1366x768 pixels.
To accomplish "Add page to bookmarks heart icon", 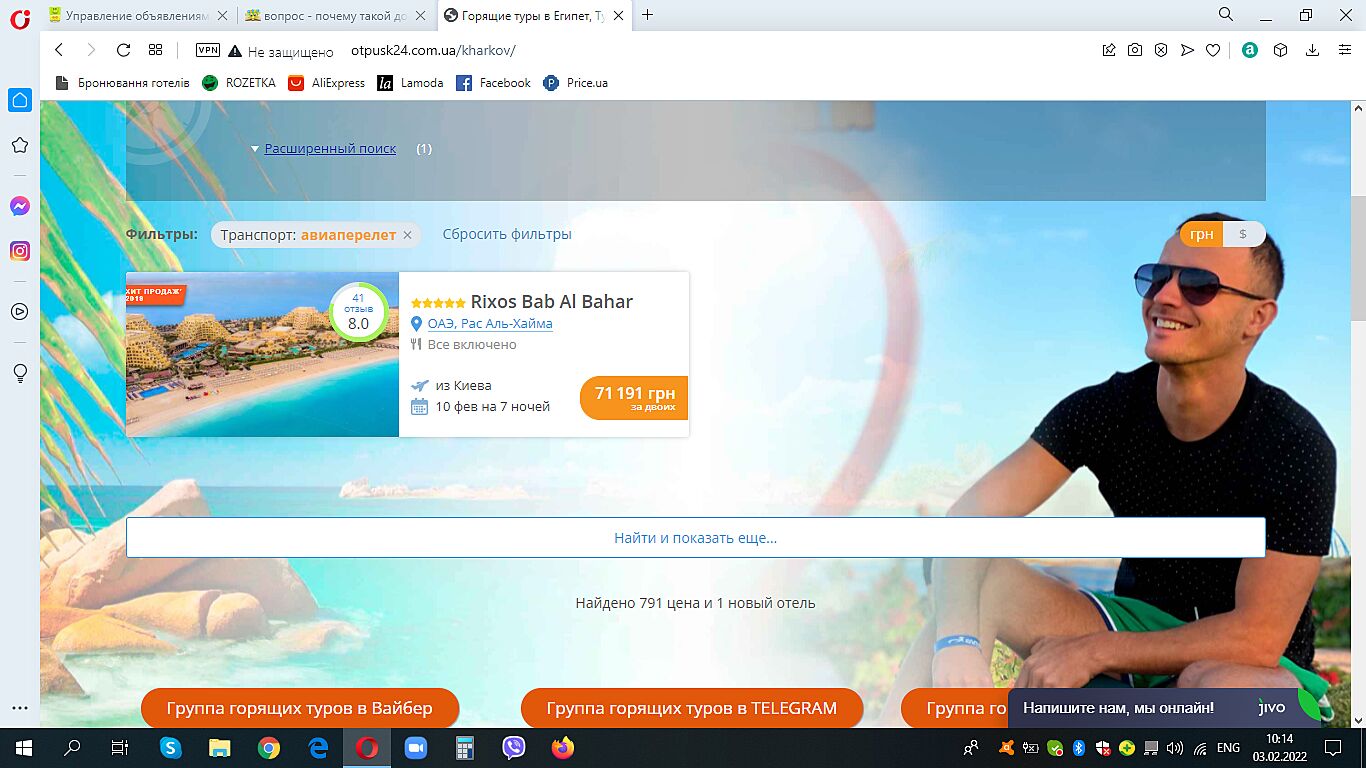I will 1213,50.
